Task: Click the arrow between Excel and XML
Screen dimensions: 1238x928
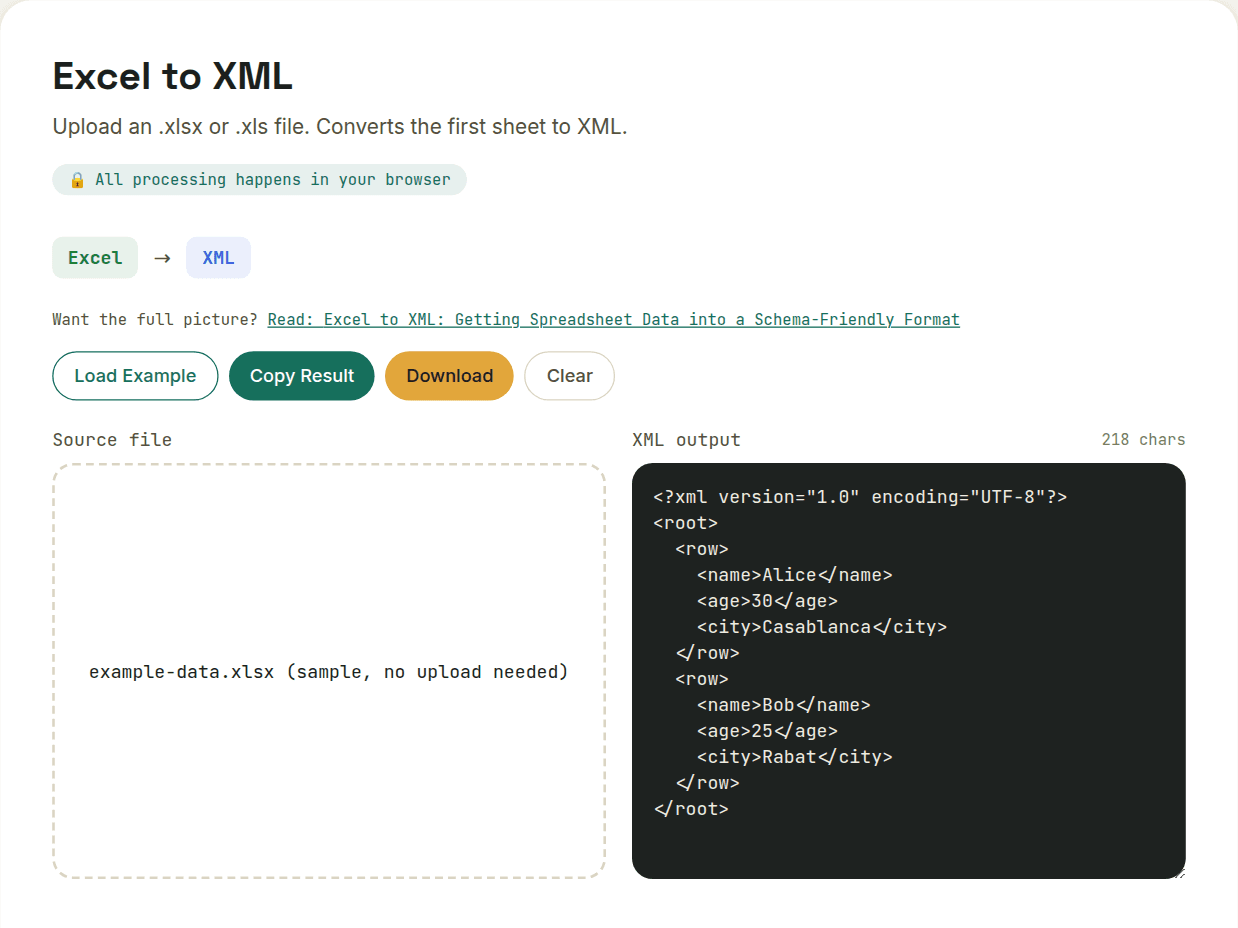Action: click(x=162, y=258)
